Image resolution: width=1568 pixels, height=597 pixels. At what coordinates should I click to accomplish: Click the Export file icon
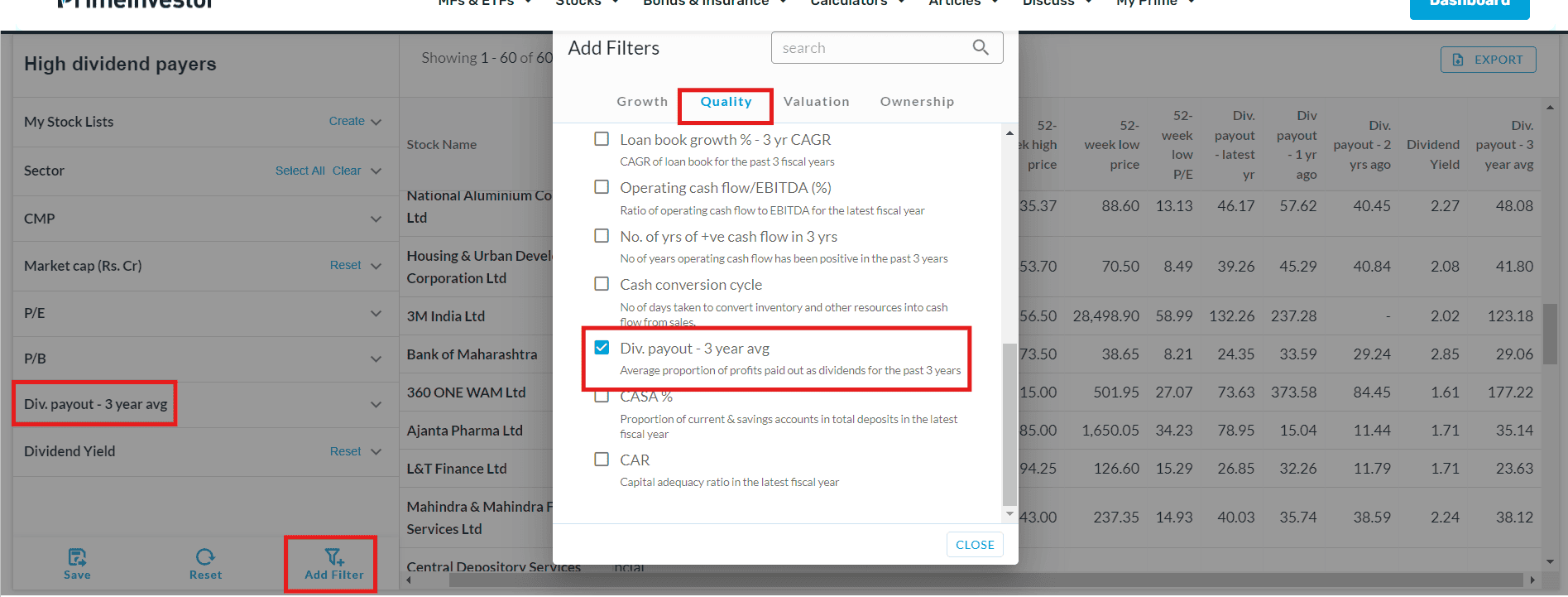[1458, 60]
